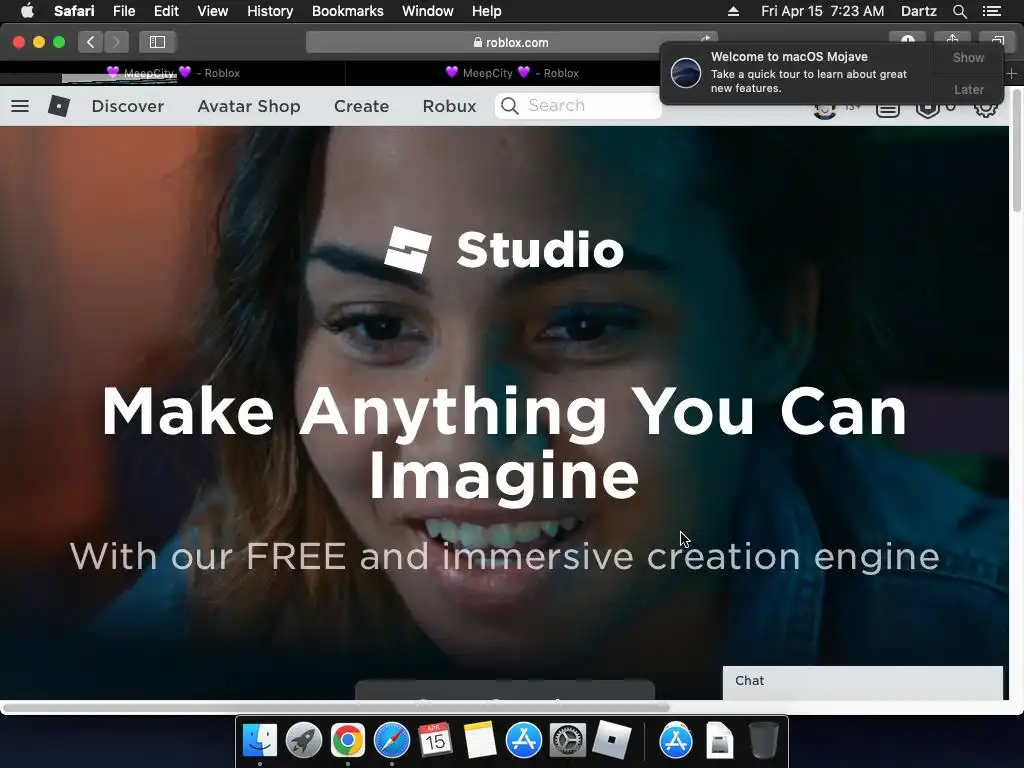Open the Avatar Shop link
1024x768 pixels.
pos(249,106)
